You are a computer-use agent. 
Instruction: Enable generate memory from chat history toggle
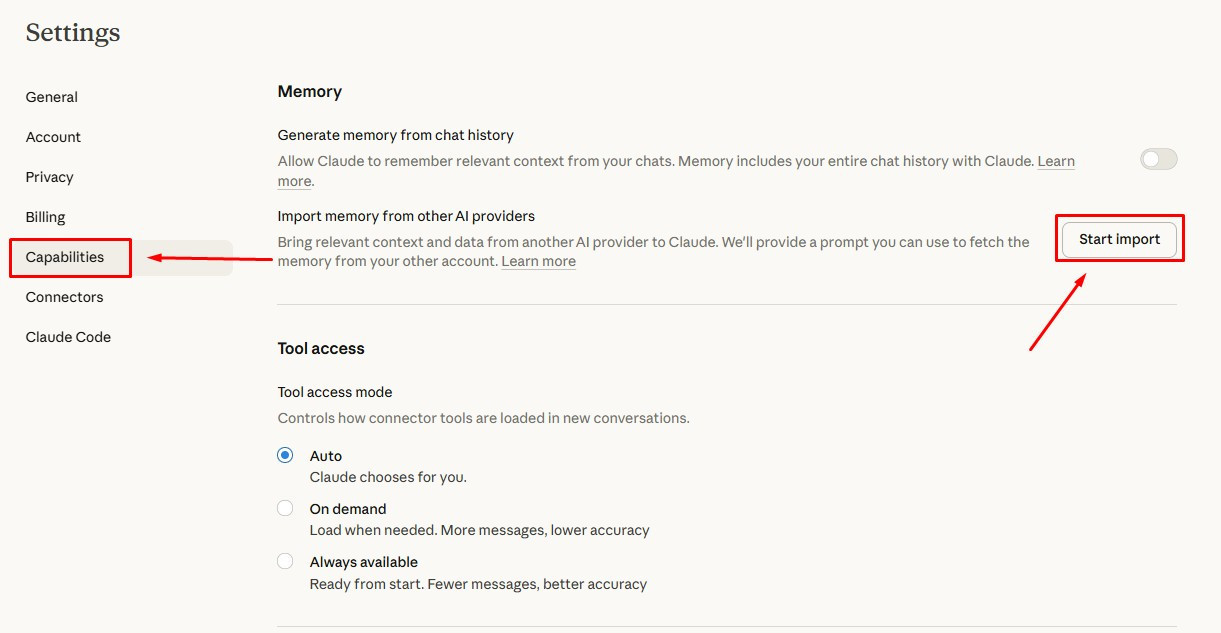point(1159,159)
